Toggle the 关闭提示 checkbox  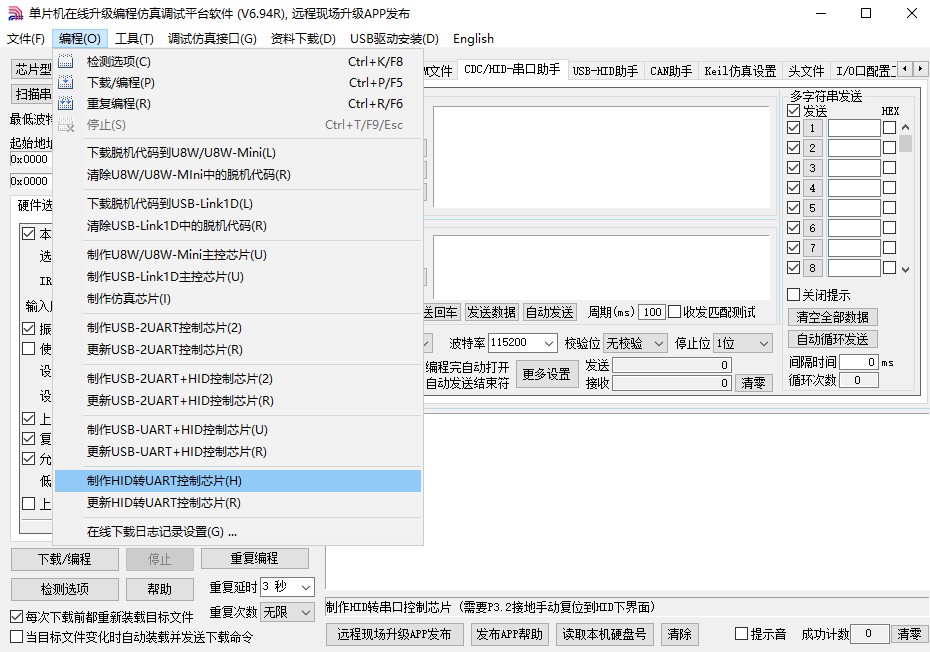click(794, 295)
